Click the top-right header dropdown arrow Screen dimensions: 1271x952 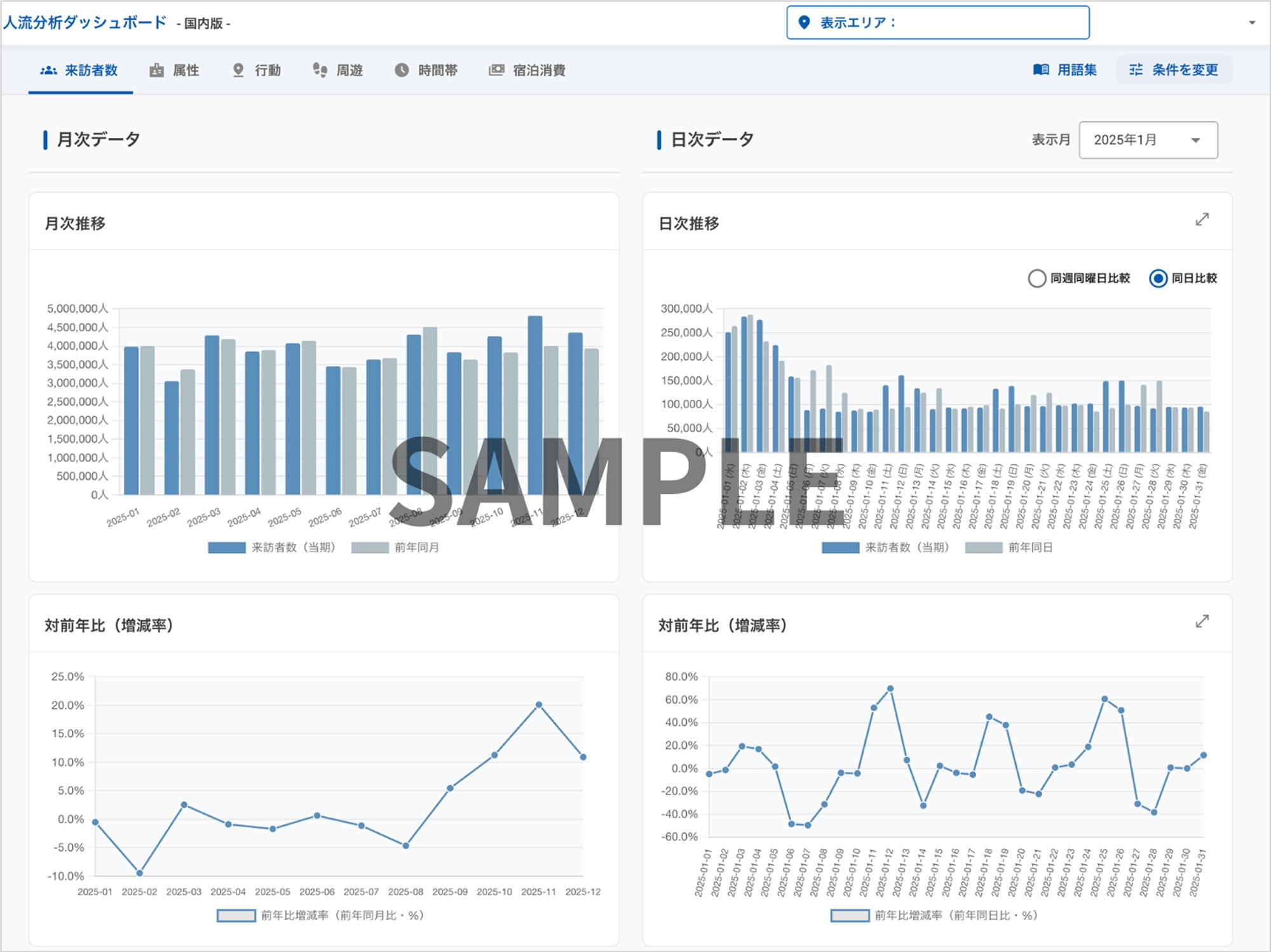[x=1252, y=23]
